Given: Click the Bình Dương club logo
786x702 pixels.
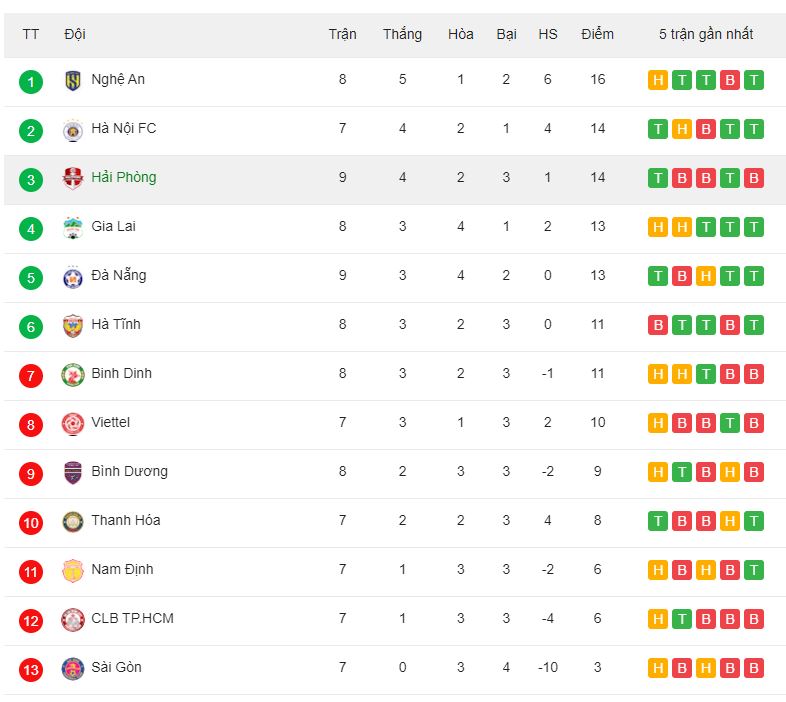Looking at the screenshot, I should pos(73,473).
